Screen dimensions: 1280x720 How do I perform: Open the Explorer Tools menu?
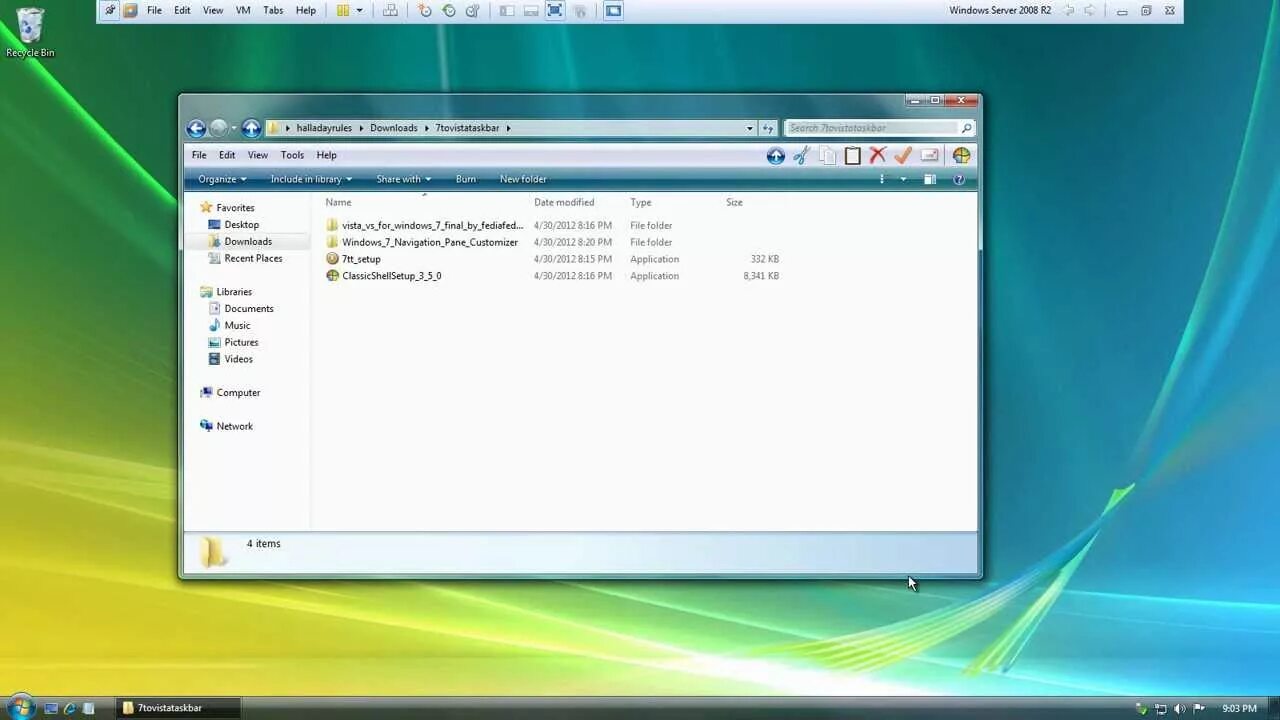coord(292,155)
